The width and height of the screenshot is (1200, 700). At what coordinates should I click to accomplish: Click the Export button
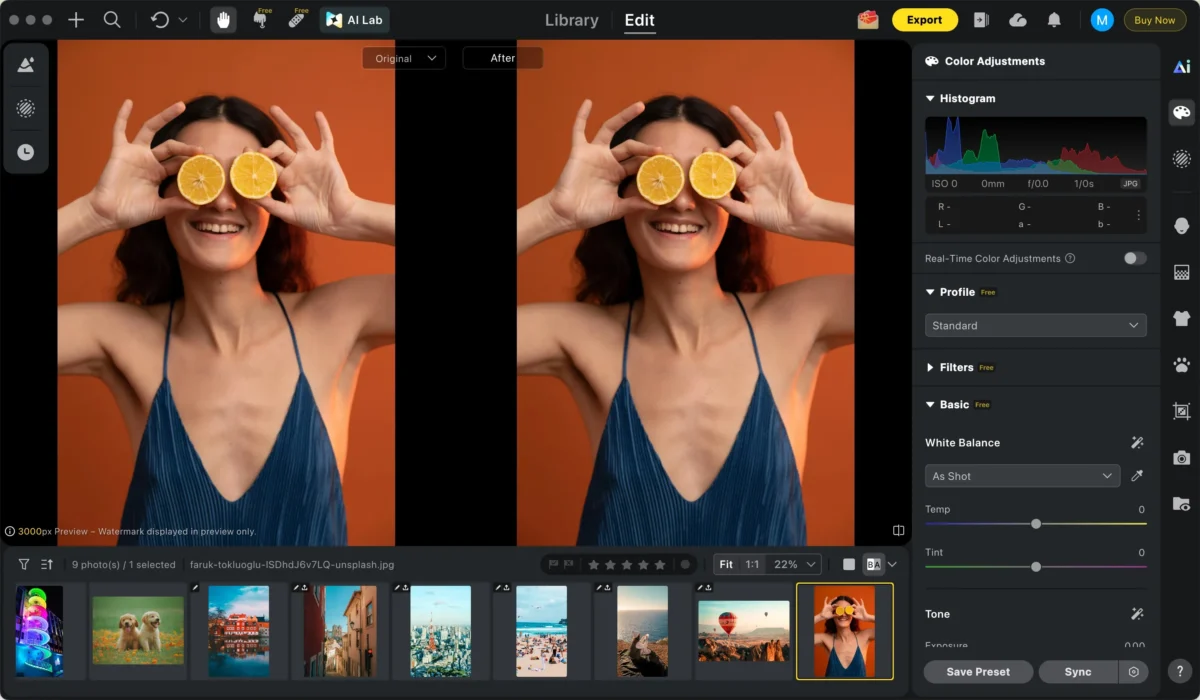pyautogui.click(x=924, y=19)
